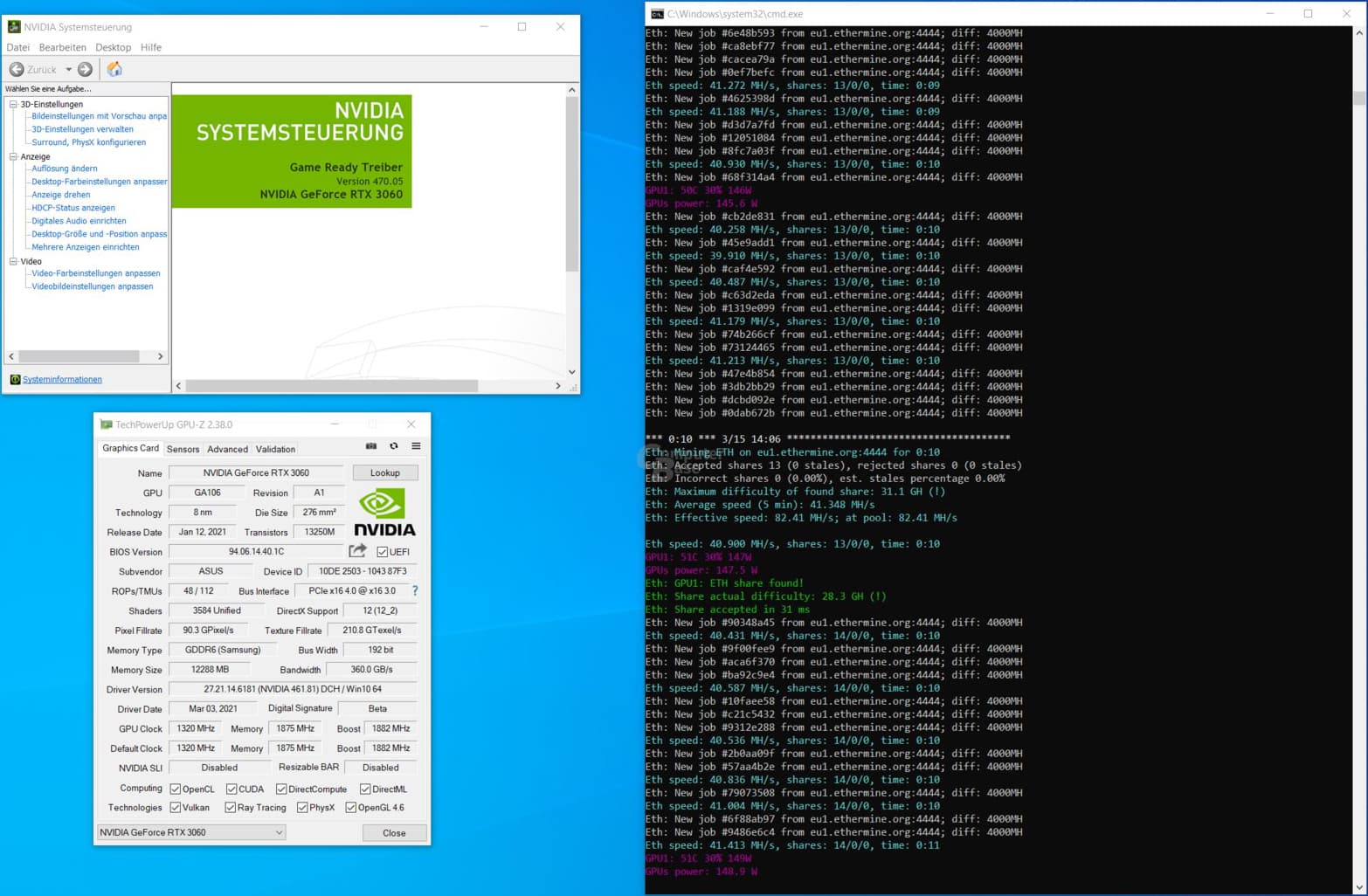Open the Back history dropdown arrow
This screenshot has width=1368, height=896.
69,69
